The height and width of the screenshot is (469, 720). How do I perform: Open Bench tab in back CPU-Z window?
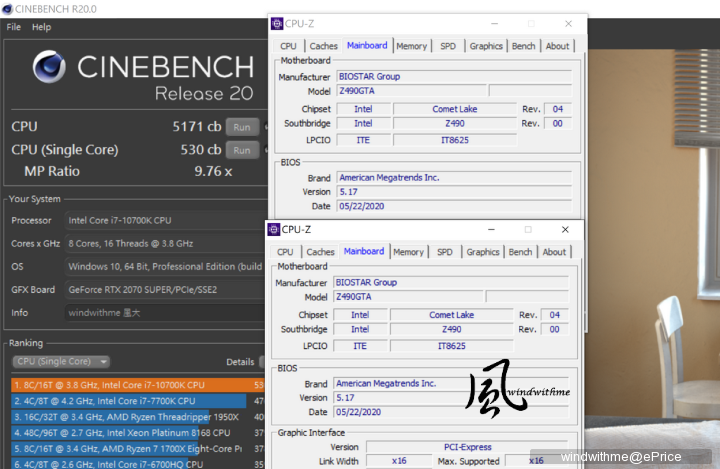(x=523, y=46)
